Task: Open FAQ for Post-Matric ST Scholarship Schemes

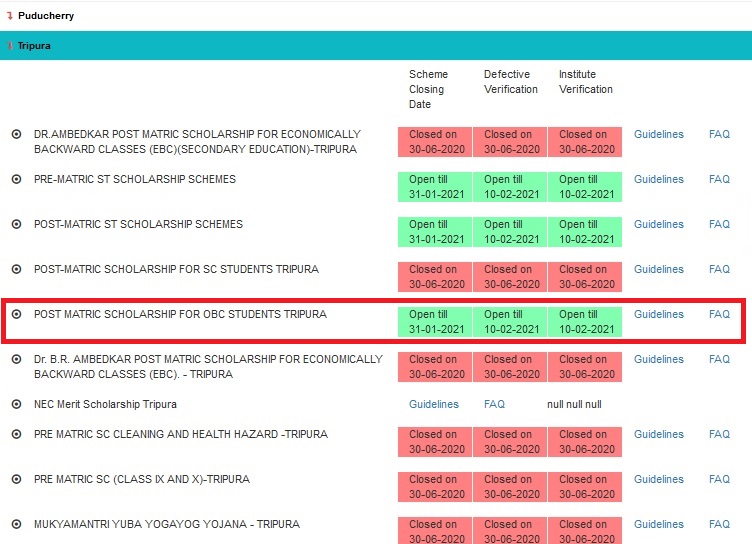Action: pos(719,225)
